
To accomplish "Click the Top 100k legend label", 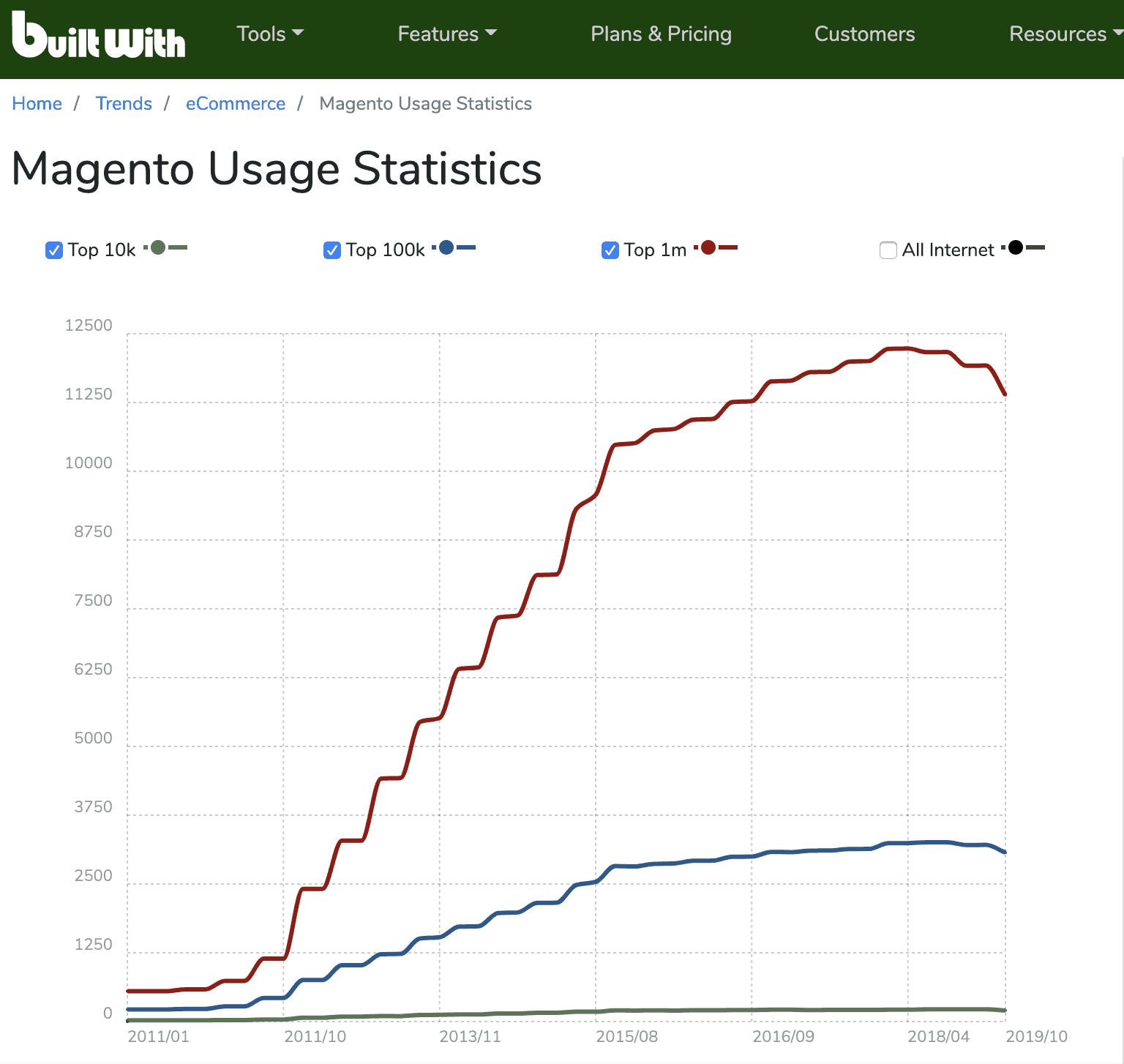I will 385,250.
